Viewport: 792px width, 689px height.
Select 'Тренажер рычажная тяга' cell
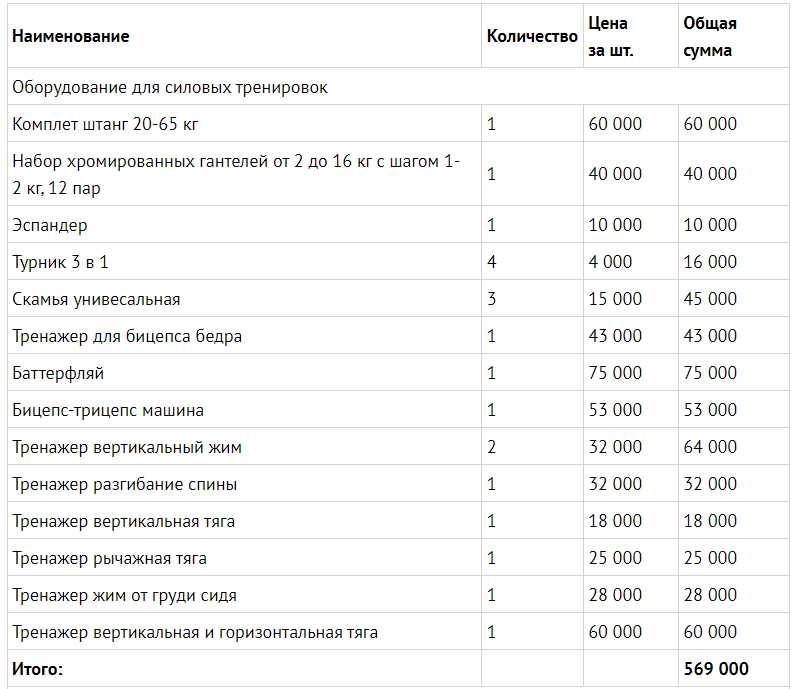pyautogui.click(x=110, y=558)
